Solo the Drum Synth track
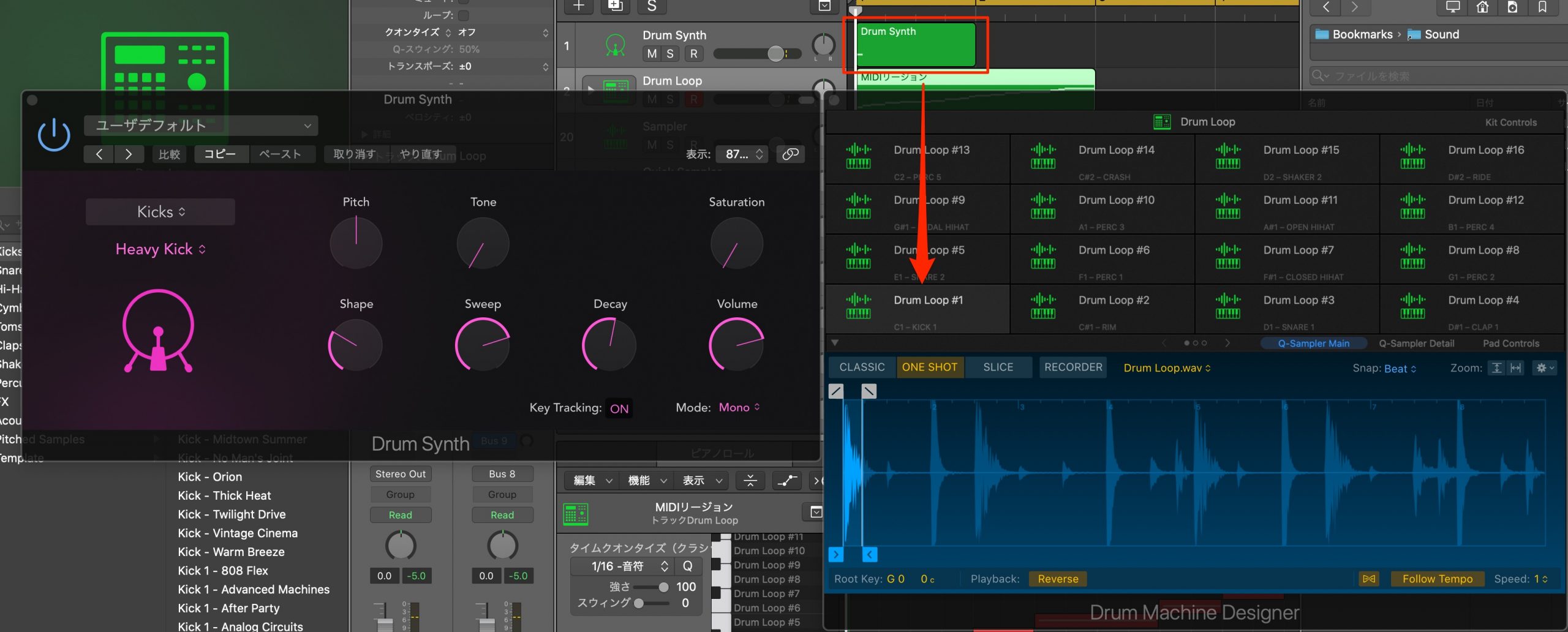This screenshot has height=632, width=1568. coord(670,54)
